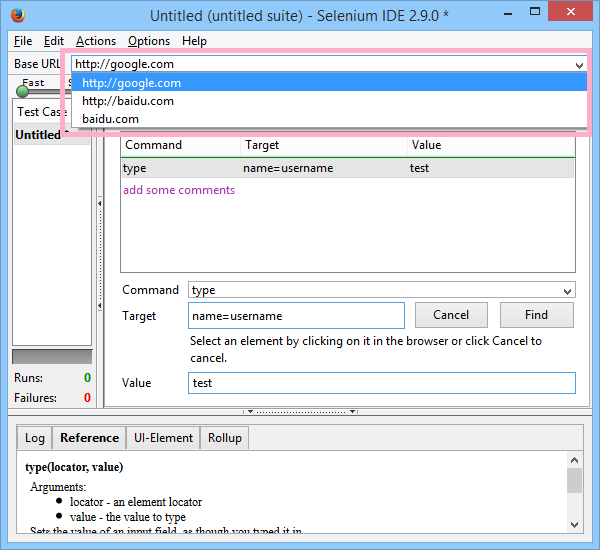600x550 pixels.
Task: Switch to the Rollup tab
Action: 225,438
